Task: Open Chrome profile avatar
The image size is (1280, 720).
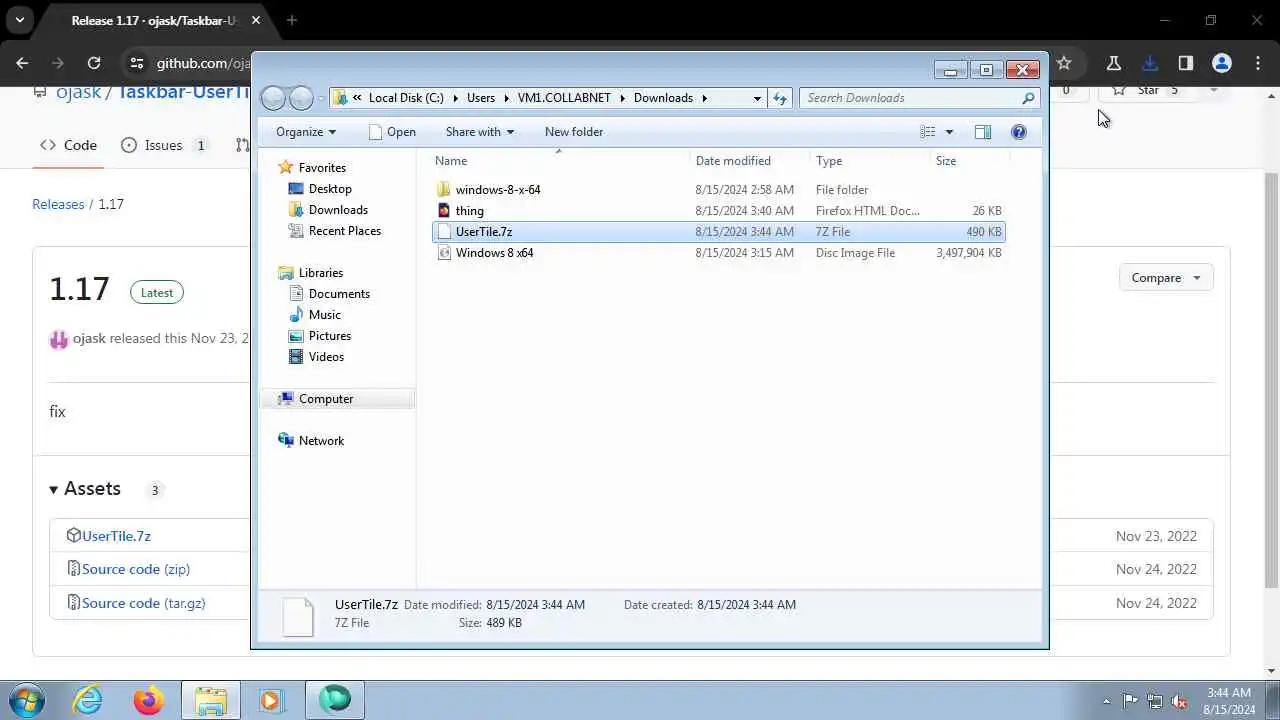Action: [1222, 63]
